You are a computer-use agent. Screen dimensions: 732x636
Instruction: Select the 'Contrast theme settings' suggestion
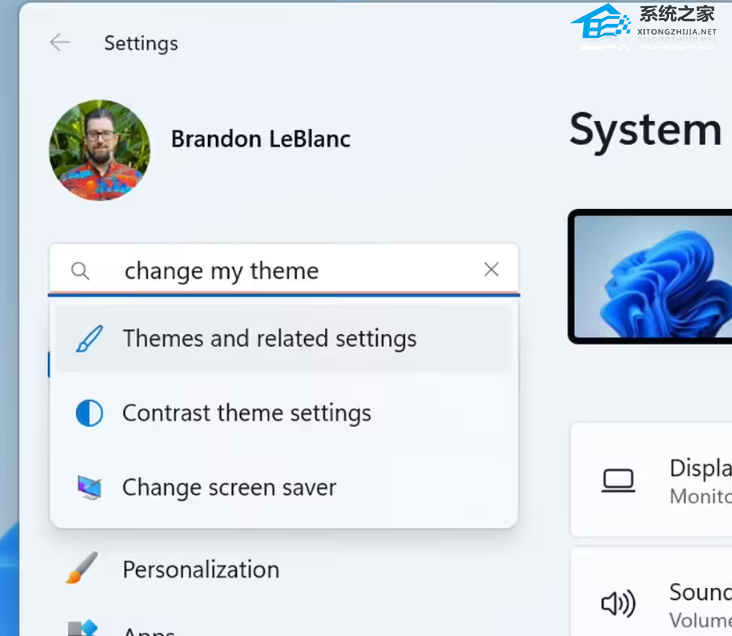click(283, 413)
